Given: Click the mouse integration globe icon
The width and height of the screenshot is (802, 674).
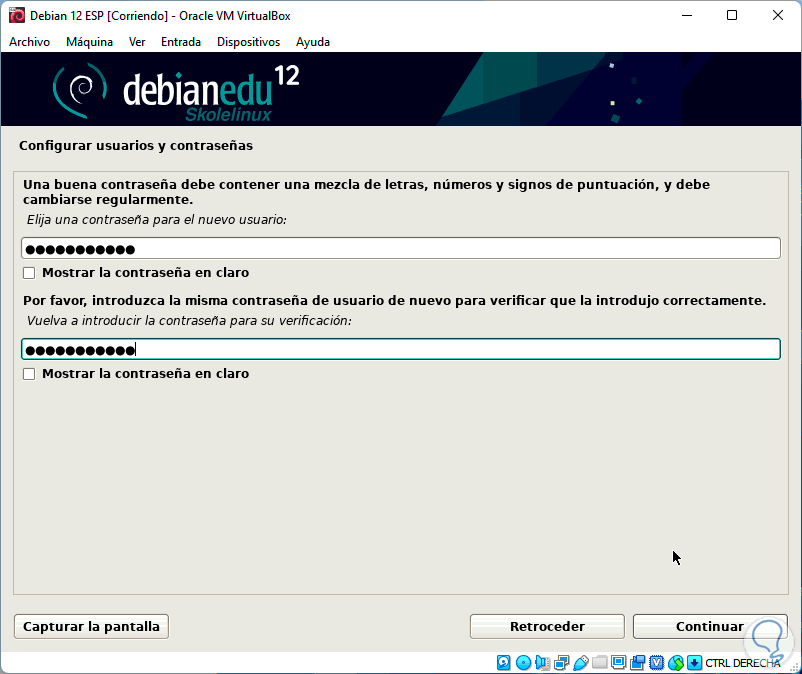Looking at the screenshot, I should [676, 663].
